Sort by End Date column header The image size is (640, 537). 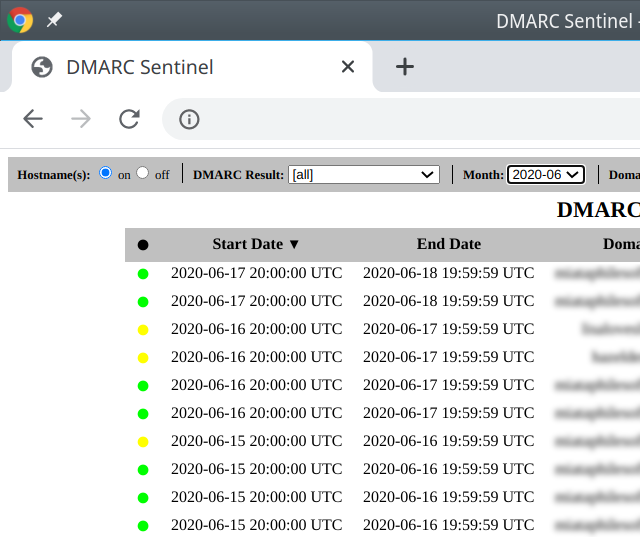pos(448,244)
